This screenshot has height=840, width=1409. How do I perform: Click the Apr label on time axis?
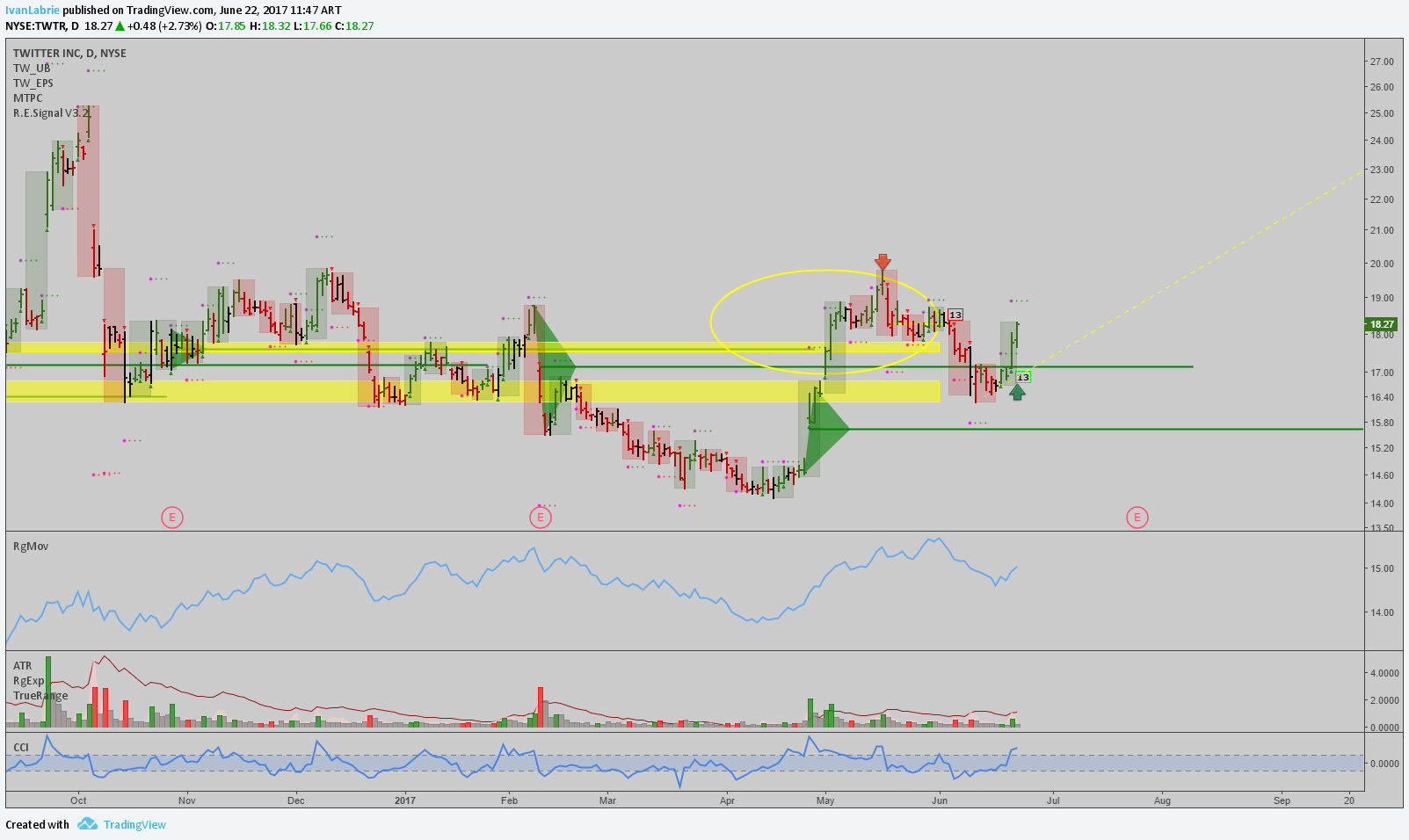click(x=727, y=800)
